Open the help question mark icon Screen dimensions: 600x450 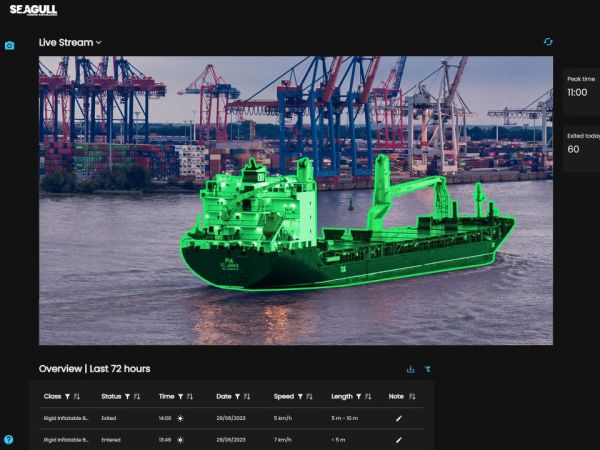pyautogui.click(x=8, y=439)
